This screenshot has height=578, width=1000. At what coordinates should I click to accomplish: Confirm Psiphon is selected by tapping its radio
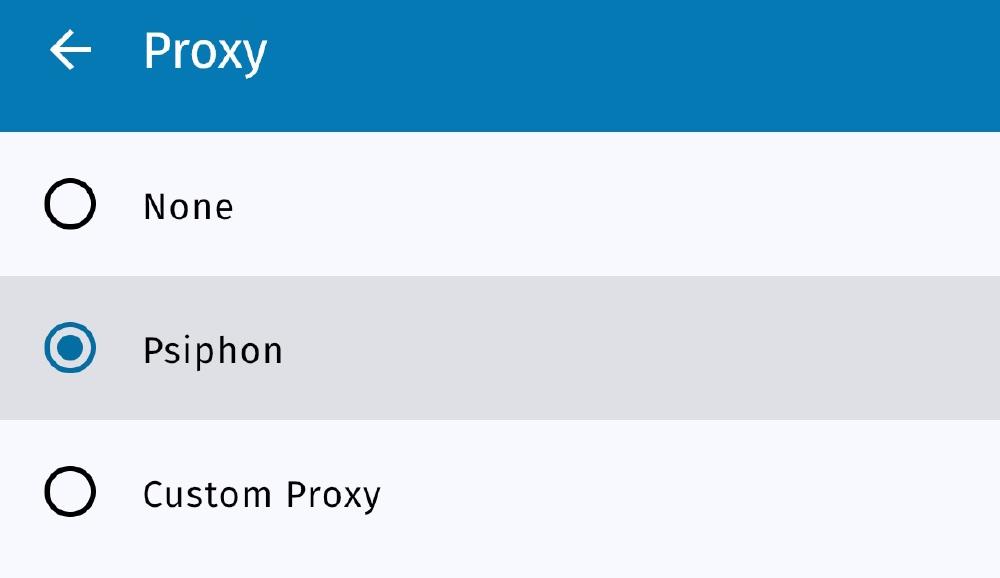tap(70, 349)
